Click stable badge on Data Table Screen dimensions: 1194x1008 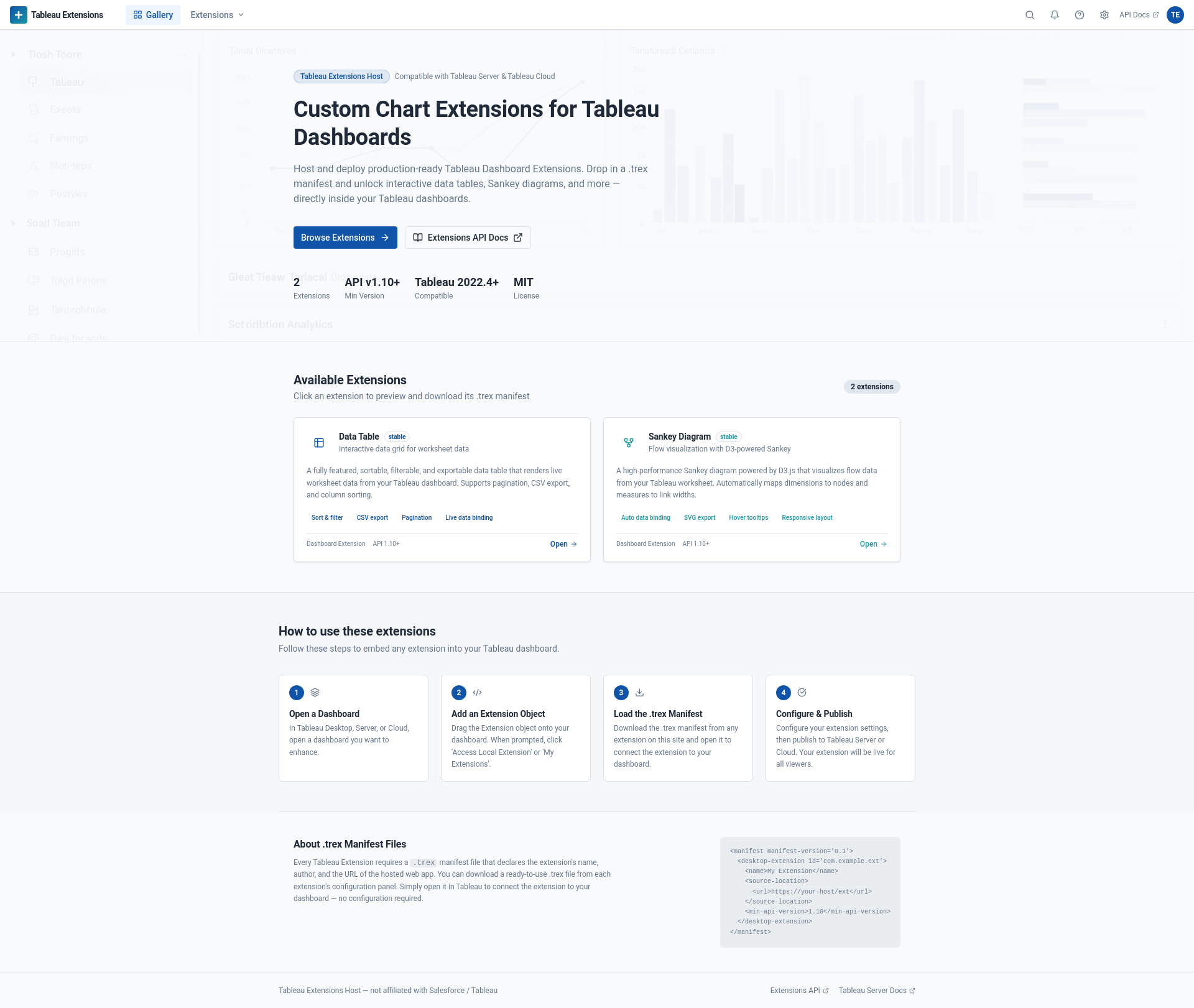[x=397, y=437]
